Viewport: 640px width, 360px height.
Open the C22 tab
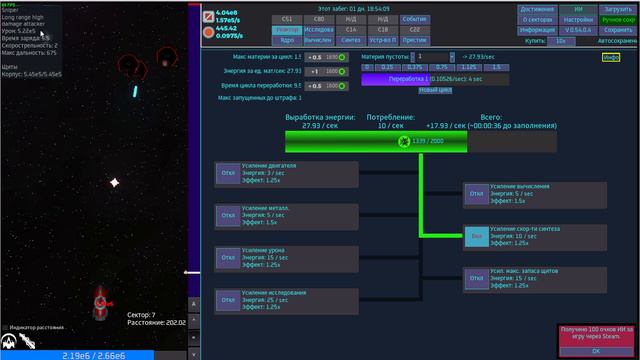click(414, 30)
